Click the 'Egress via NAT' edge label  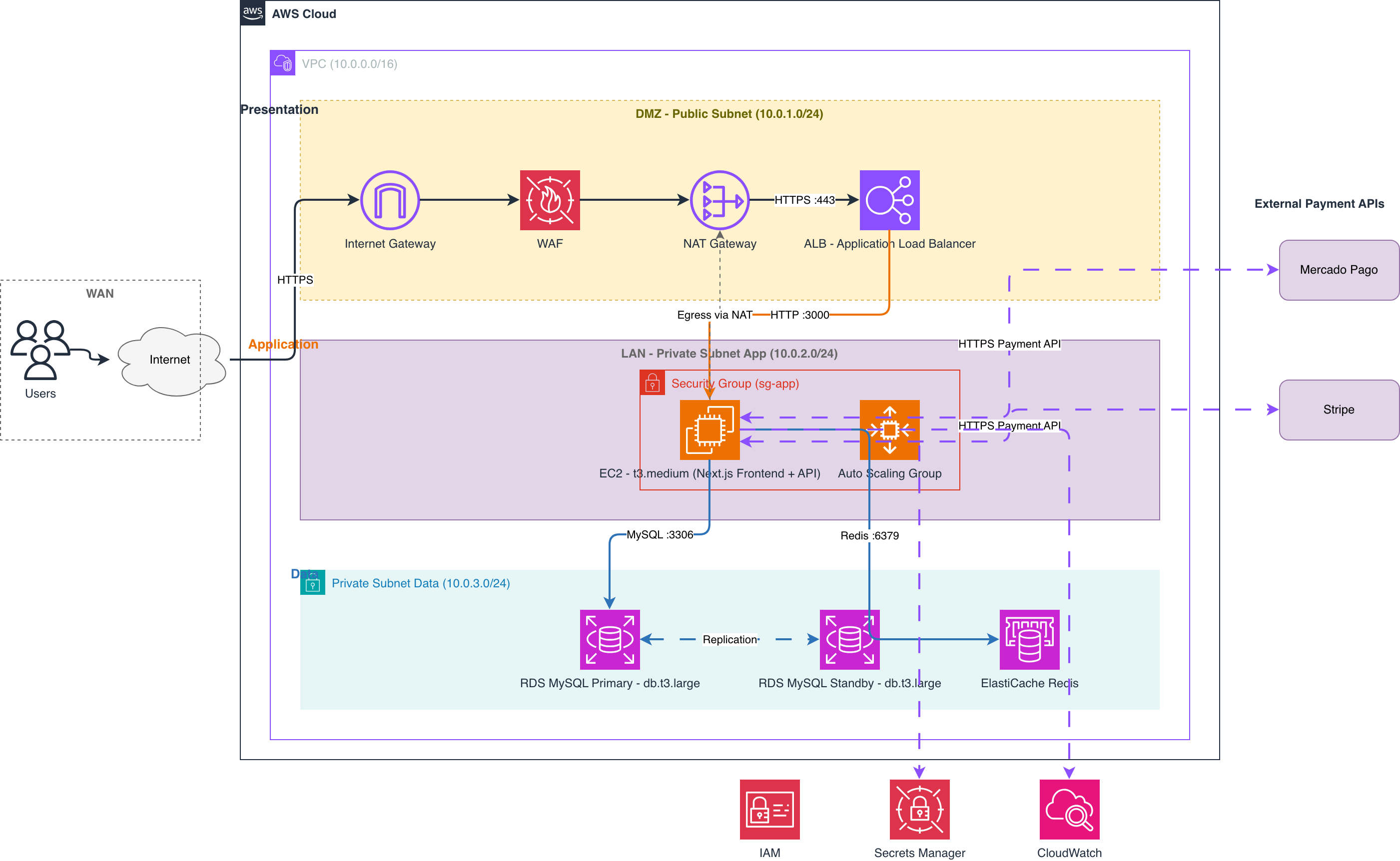click(714, 315)
